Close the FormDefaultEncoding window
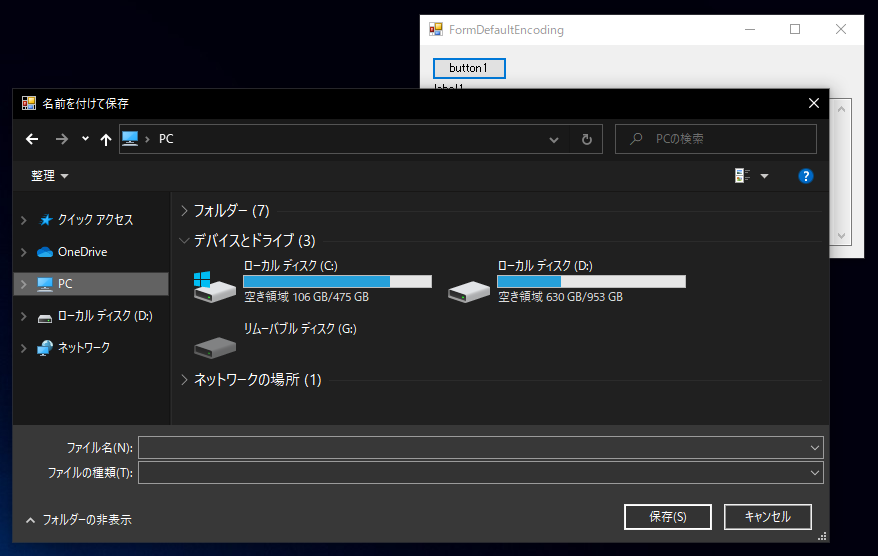Screen dimensions: 878x556 (840, 29)
